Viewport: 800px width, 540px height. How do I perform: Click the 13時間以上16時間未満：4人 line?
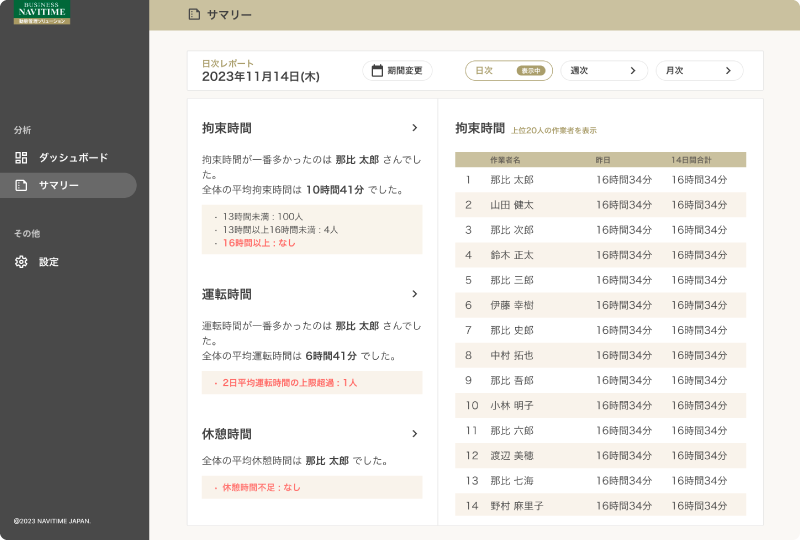(280, 230)
